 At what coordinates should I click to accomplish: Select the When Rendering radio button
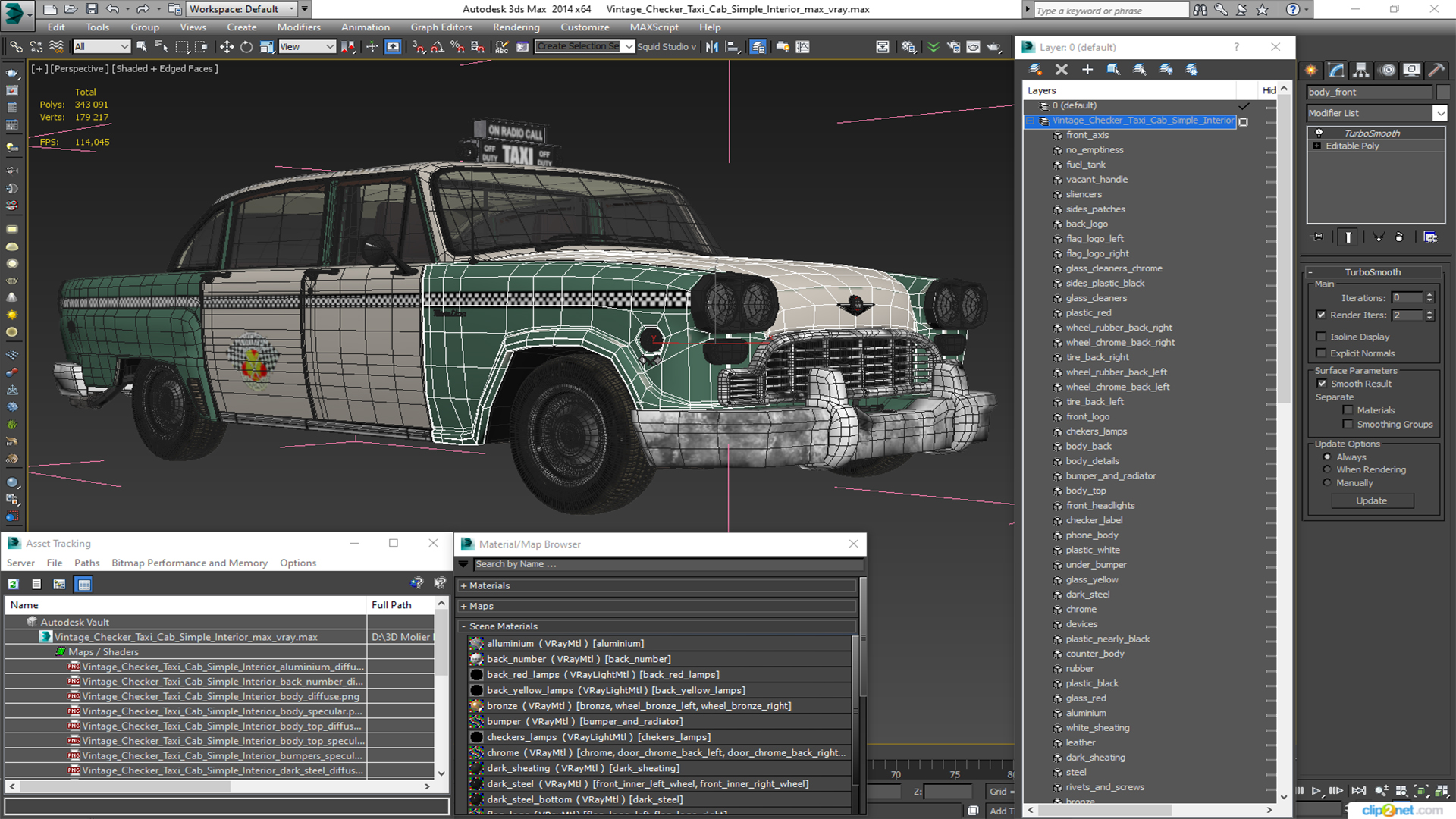pyautogui.click(x=1327, y=469)
